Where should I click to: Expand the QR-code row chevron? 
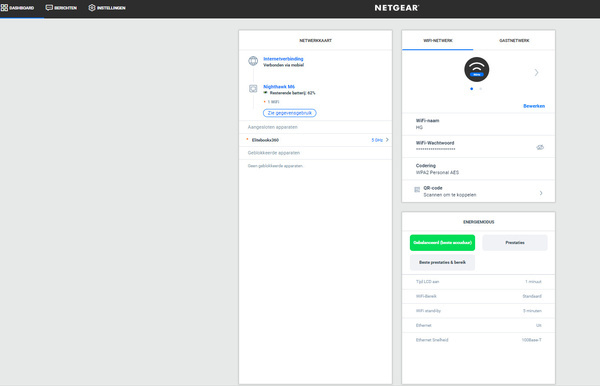pyautogui.click(x=541, y=193)
